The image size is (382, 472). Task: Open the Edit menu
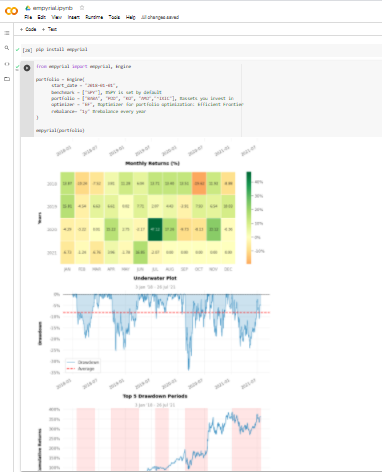42,17
